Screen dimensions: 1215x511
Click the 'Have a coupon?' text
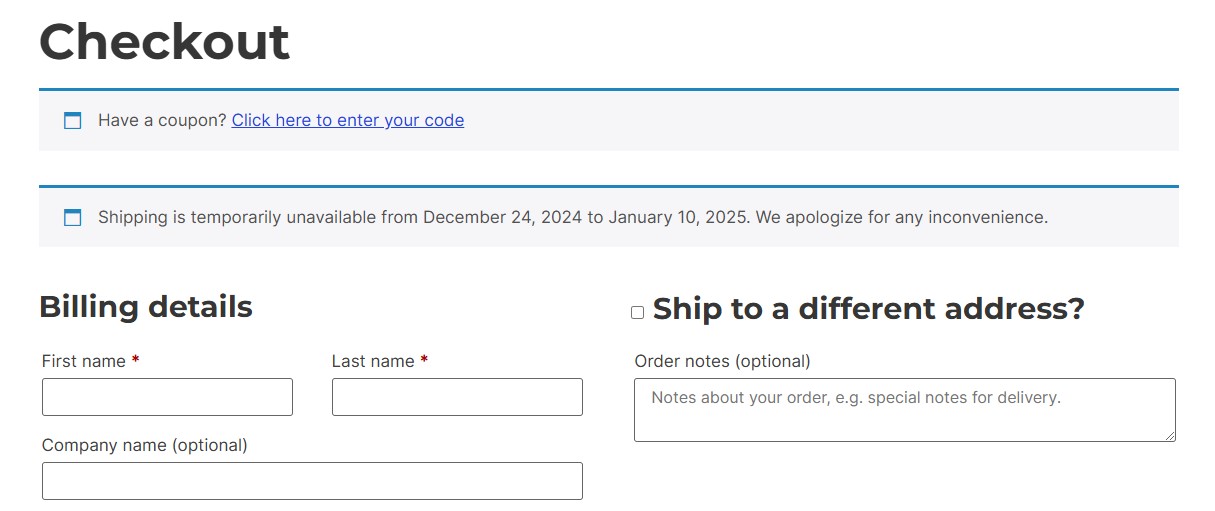[x=163, y=120]
